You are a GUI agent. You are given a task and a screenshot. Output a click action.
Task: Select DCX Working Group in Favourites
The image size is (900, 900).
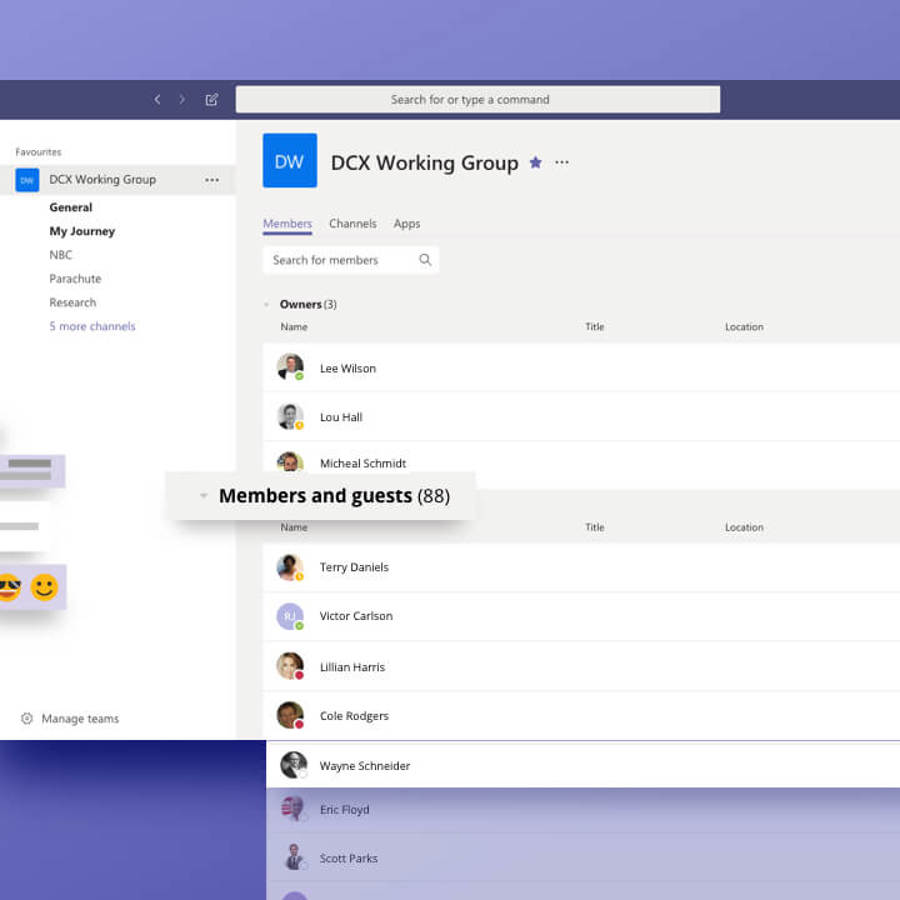pyautogui.click(x=118, y=180)
